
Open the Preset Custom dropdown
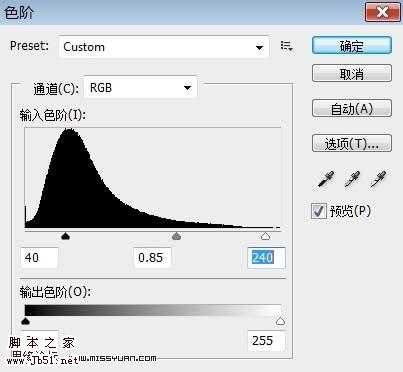pos(164,47)
